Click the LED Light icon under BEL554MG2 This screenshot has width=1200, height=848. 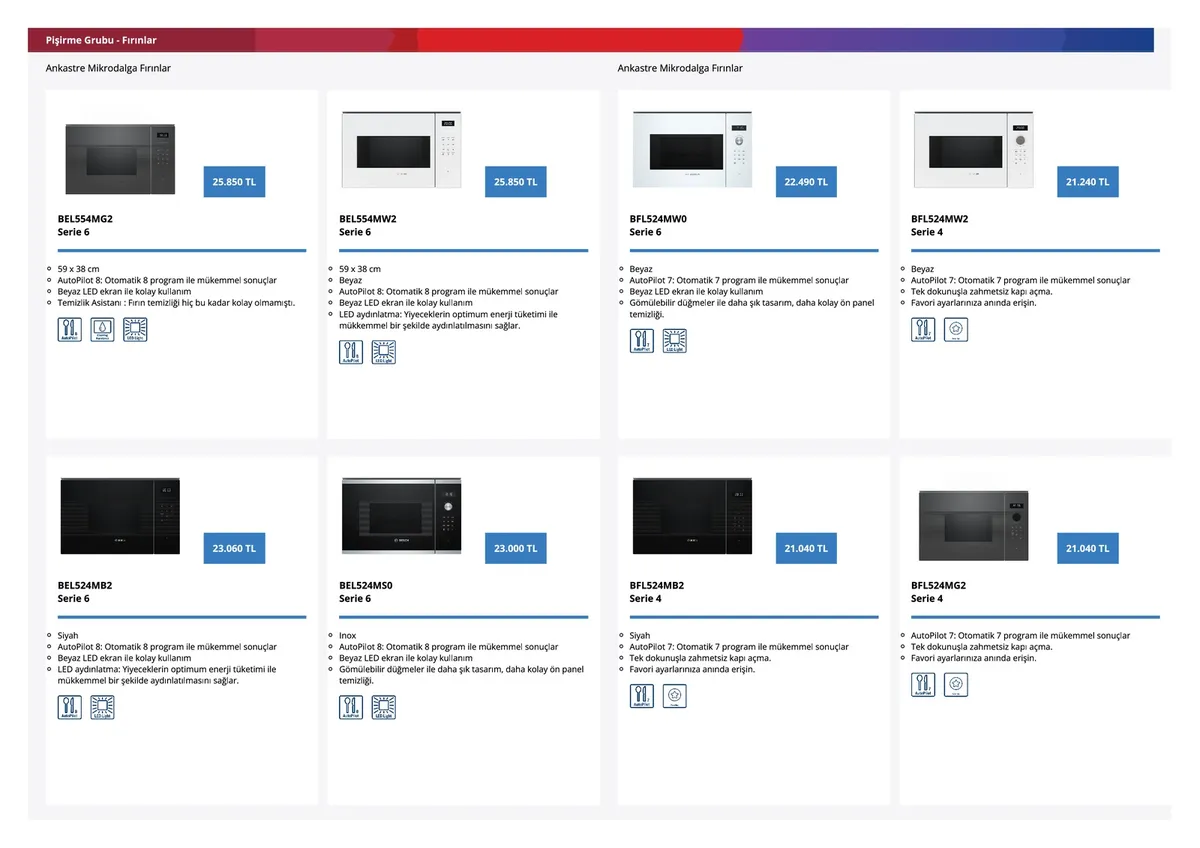[135, 330]
